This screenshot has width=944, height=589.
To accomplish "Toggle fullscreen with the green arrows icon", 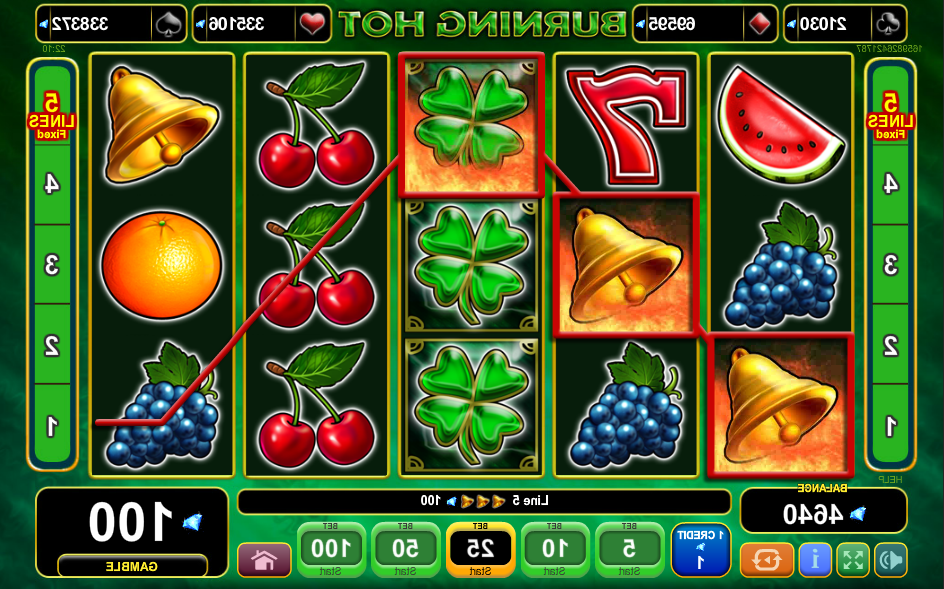I will pos(853,560).
